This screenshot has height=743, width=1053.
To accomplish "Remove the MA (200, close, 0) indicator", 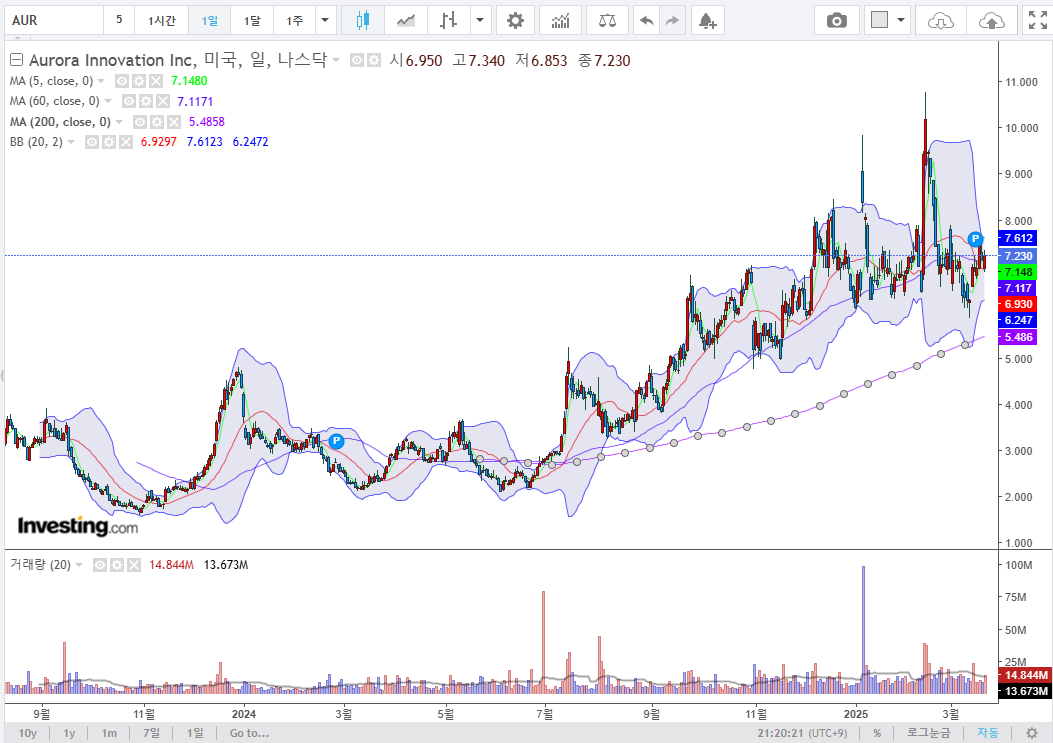I will click(x=174, y=122).
